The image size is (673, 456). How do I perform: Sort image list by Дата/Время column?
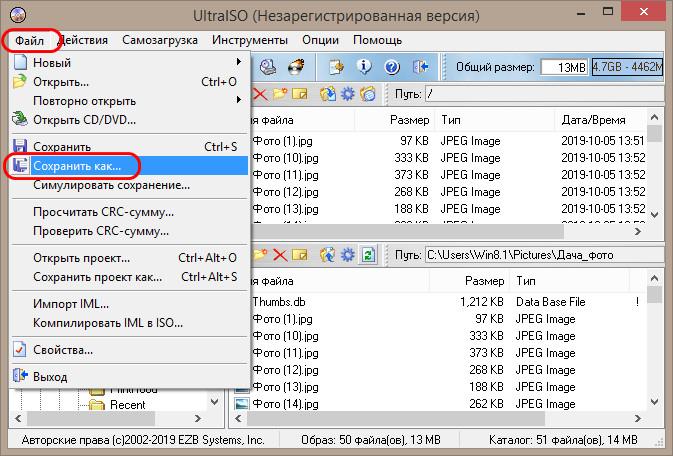(x=600, y=120)
